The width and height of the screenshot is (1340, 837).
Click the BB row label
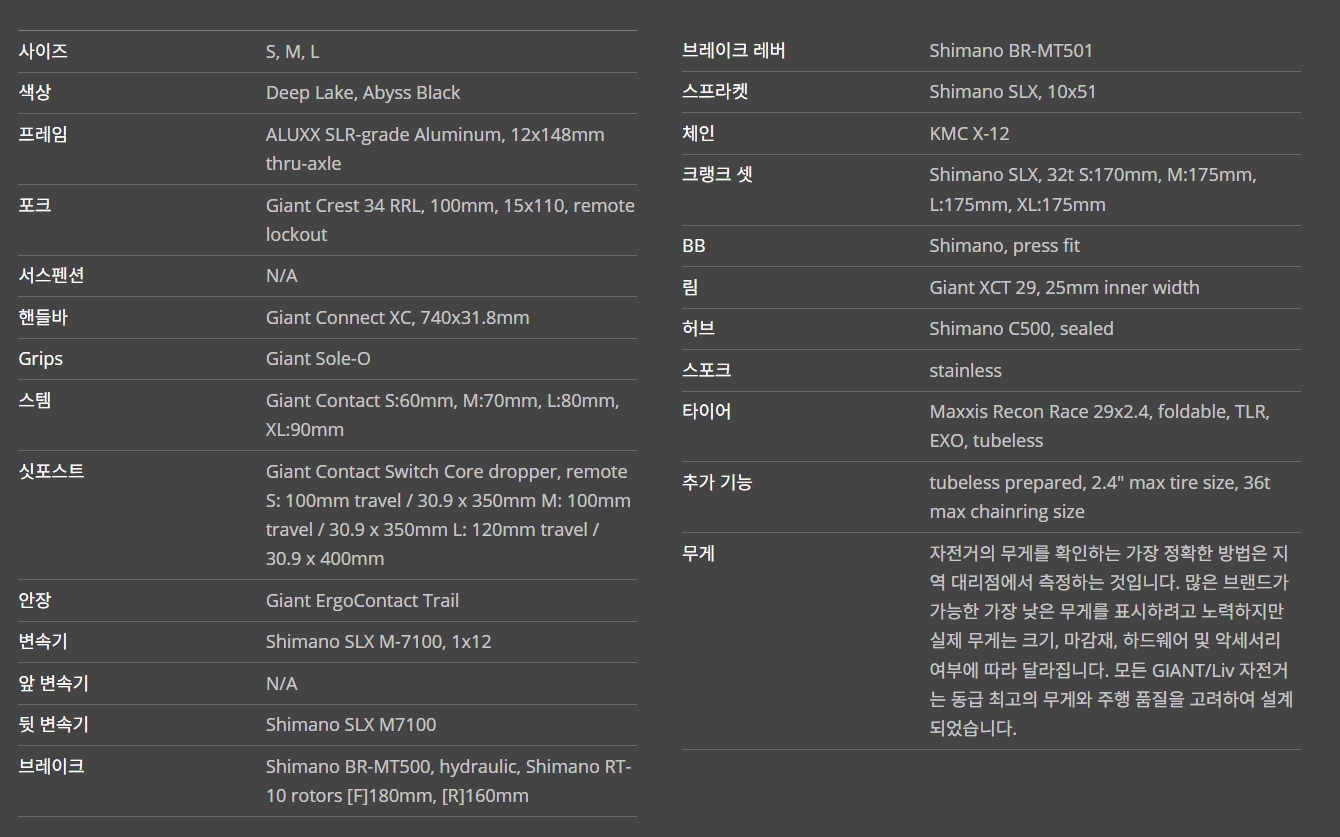pos(693,246)
